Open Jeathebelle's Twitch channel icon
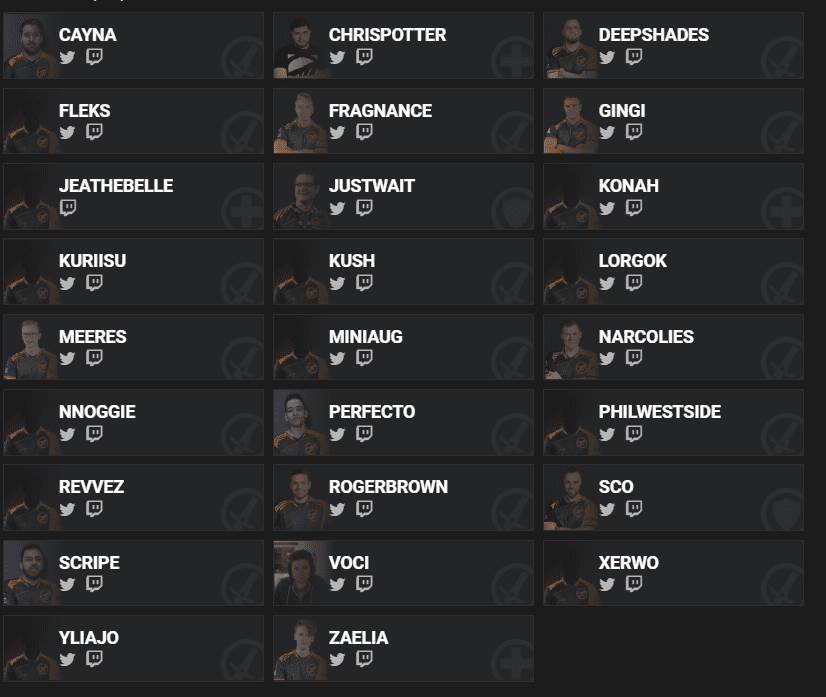 67,208
